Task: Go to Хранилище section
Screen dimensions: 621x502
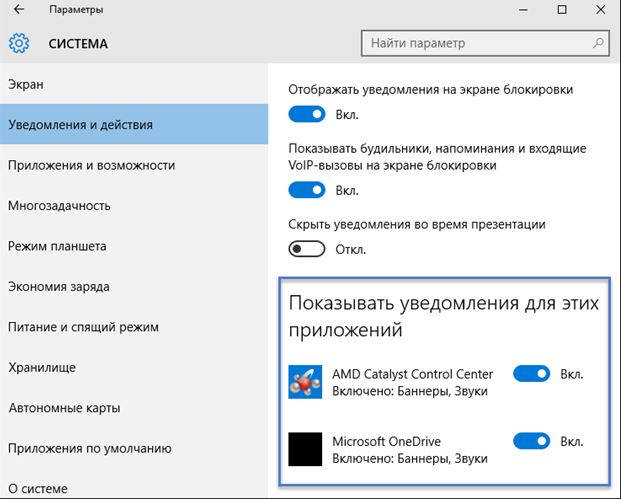Action: click(x=134, y=367)
